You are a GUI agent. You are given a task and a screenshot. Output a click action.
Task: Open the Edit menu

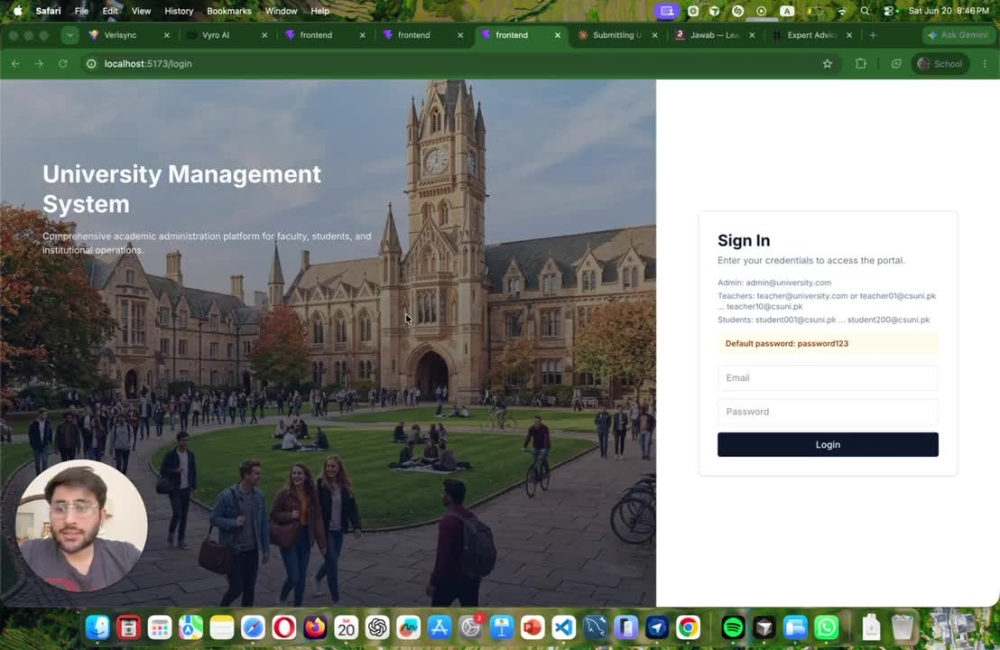click(x=110, y=11)
